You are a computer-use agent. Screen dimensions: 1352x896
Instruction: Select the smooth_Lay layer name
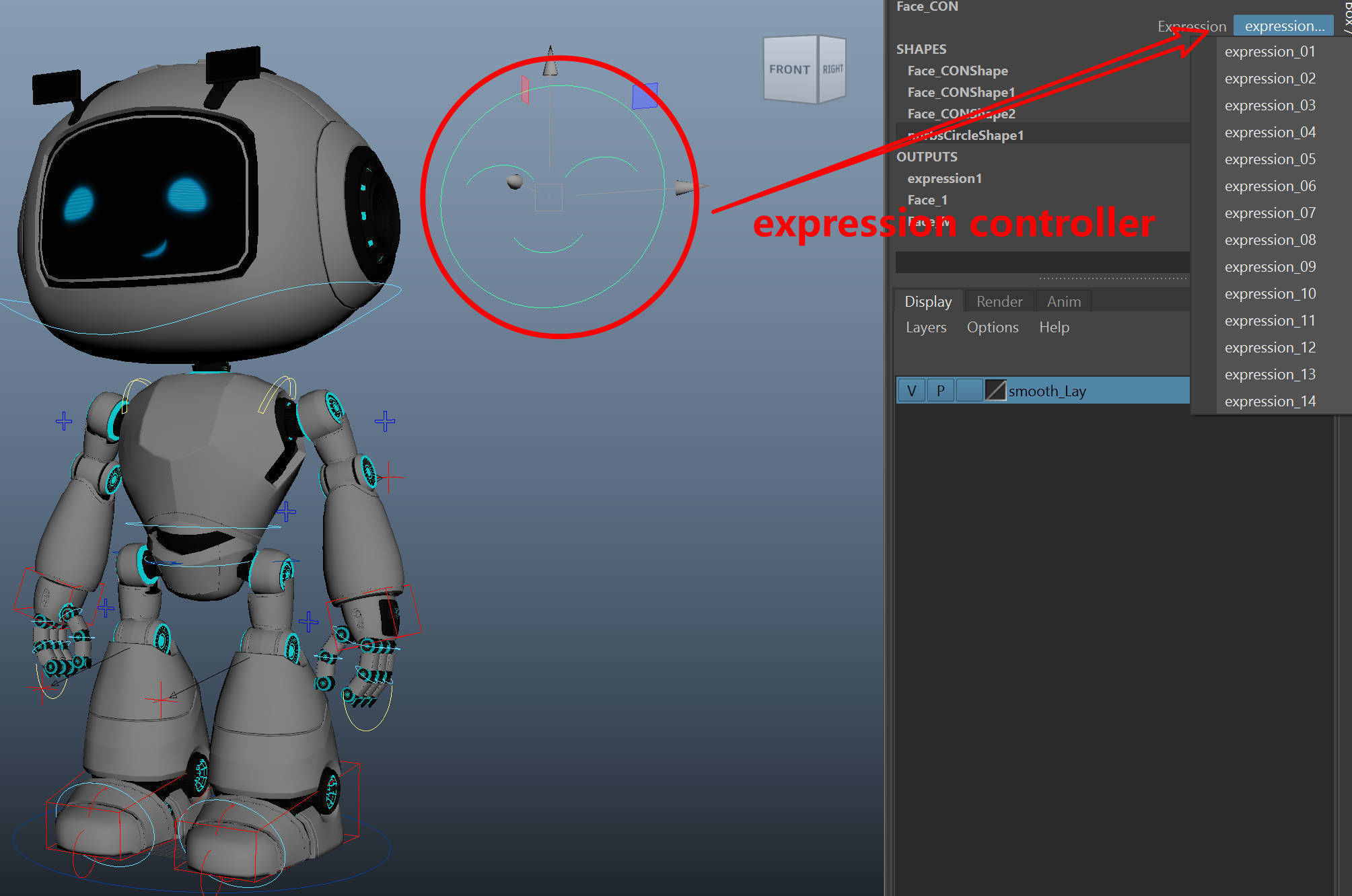click(1046, 391)
